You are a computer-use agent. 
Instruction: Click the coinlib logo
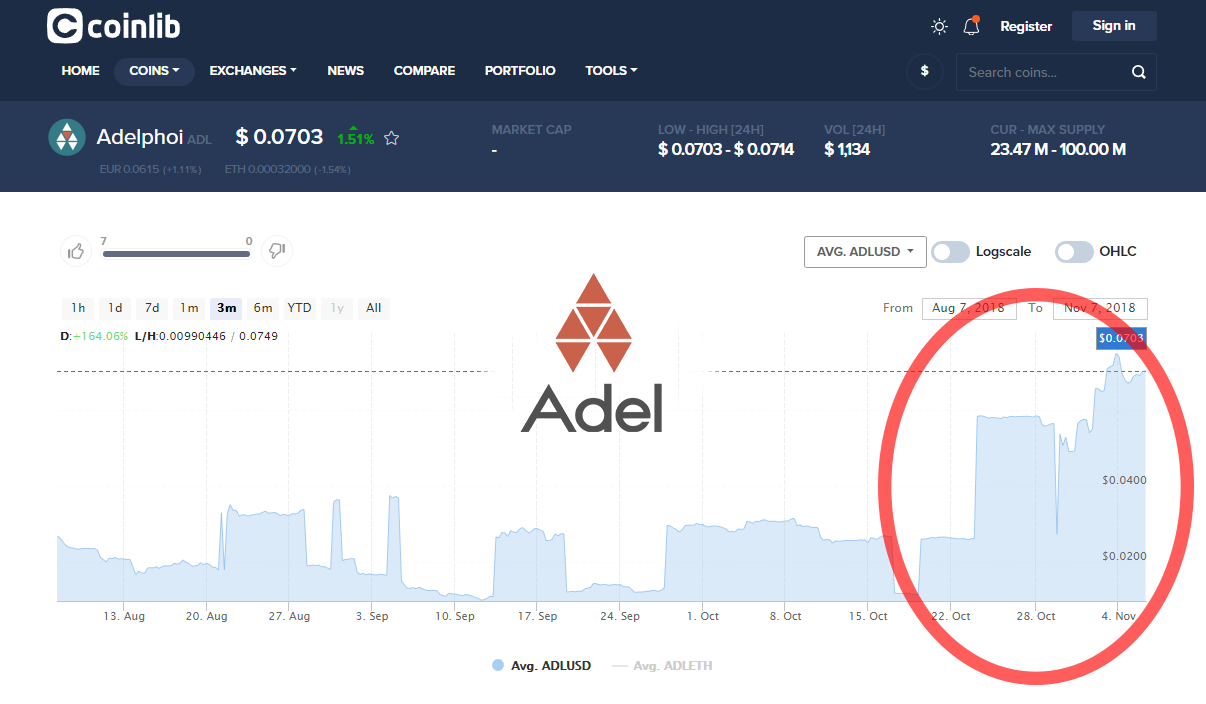coord(113,26)
